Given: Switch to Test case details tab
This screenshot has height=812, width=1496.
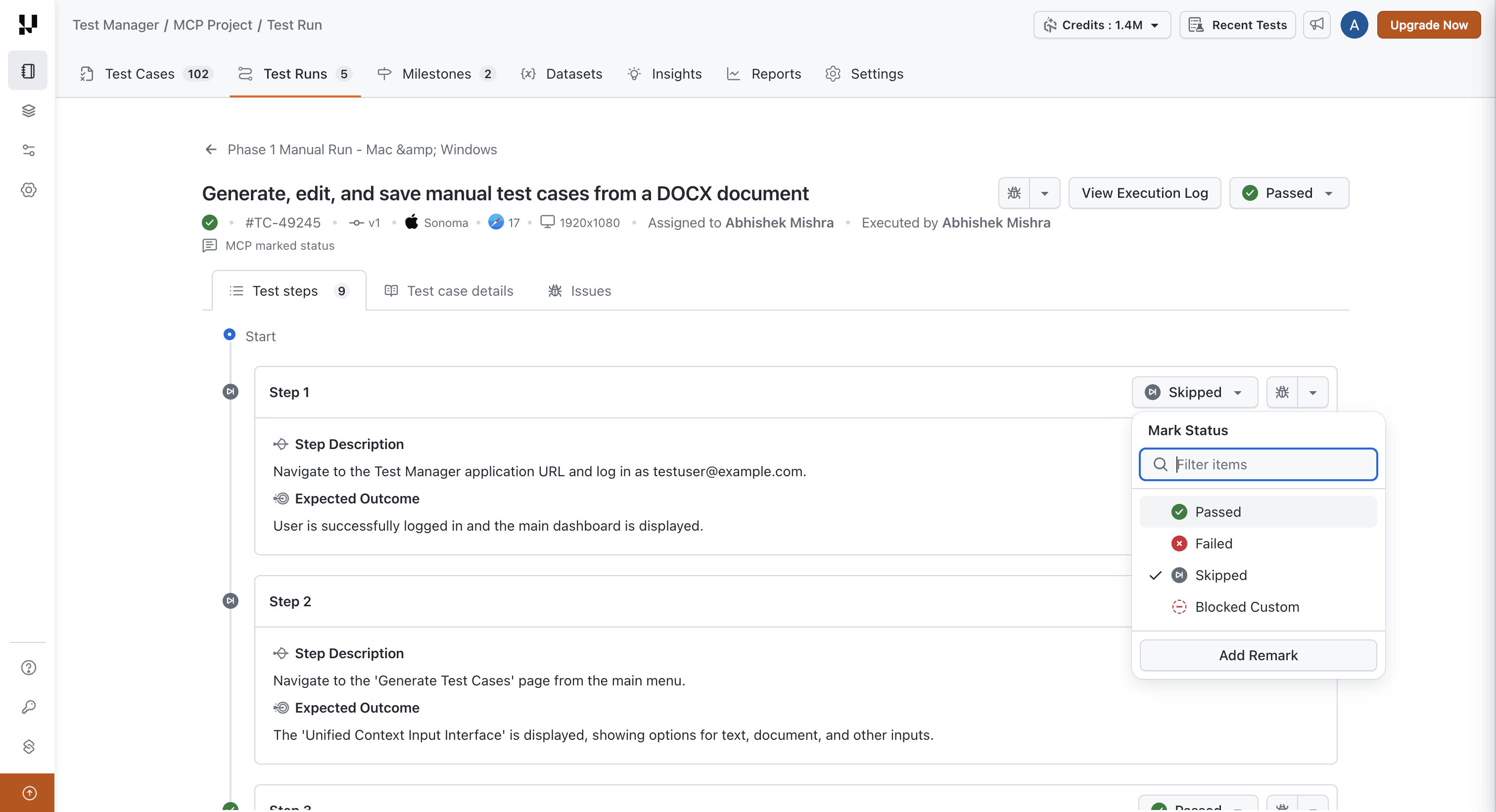Looking at the screenshot, I should coord(449,291).
